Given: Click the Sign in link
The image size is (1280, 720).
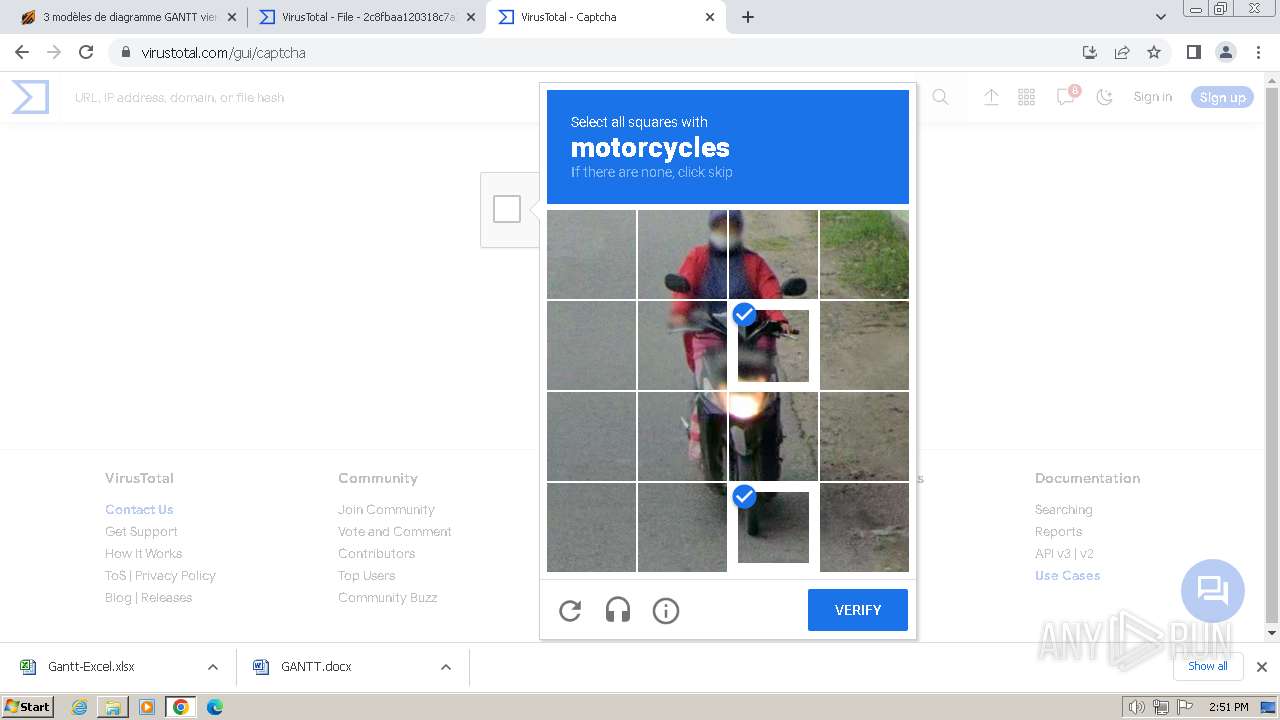Looking at the screenshot, I should (1153, 97).
